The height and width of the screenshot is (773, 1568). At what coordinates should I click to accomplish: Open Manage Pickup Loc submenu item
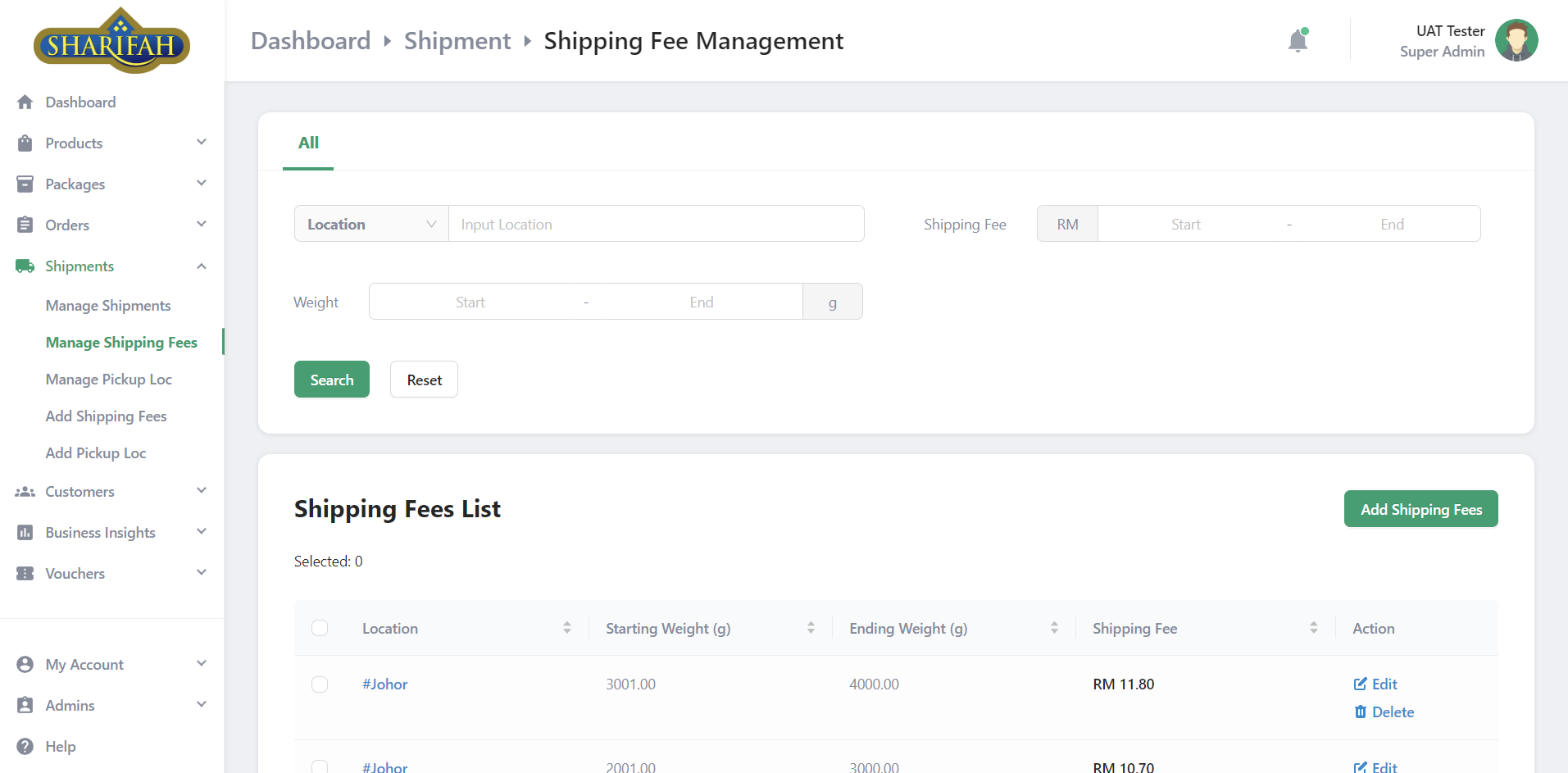tap(109, 380)
